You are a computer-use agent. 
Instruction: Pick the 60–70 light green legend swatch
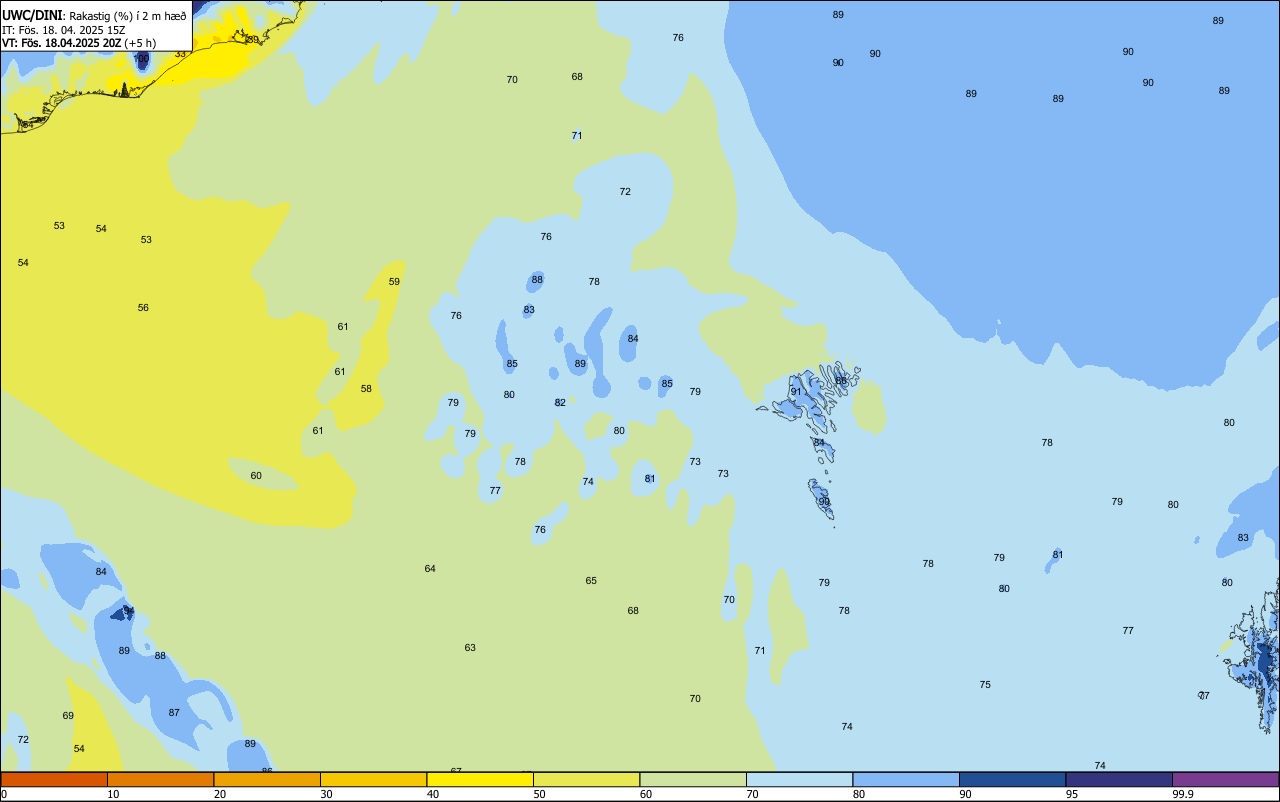693,779
